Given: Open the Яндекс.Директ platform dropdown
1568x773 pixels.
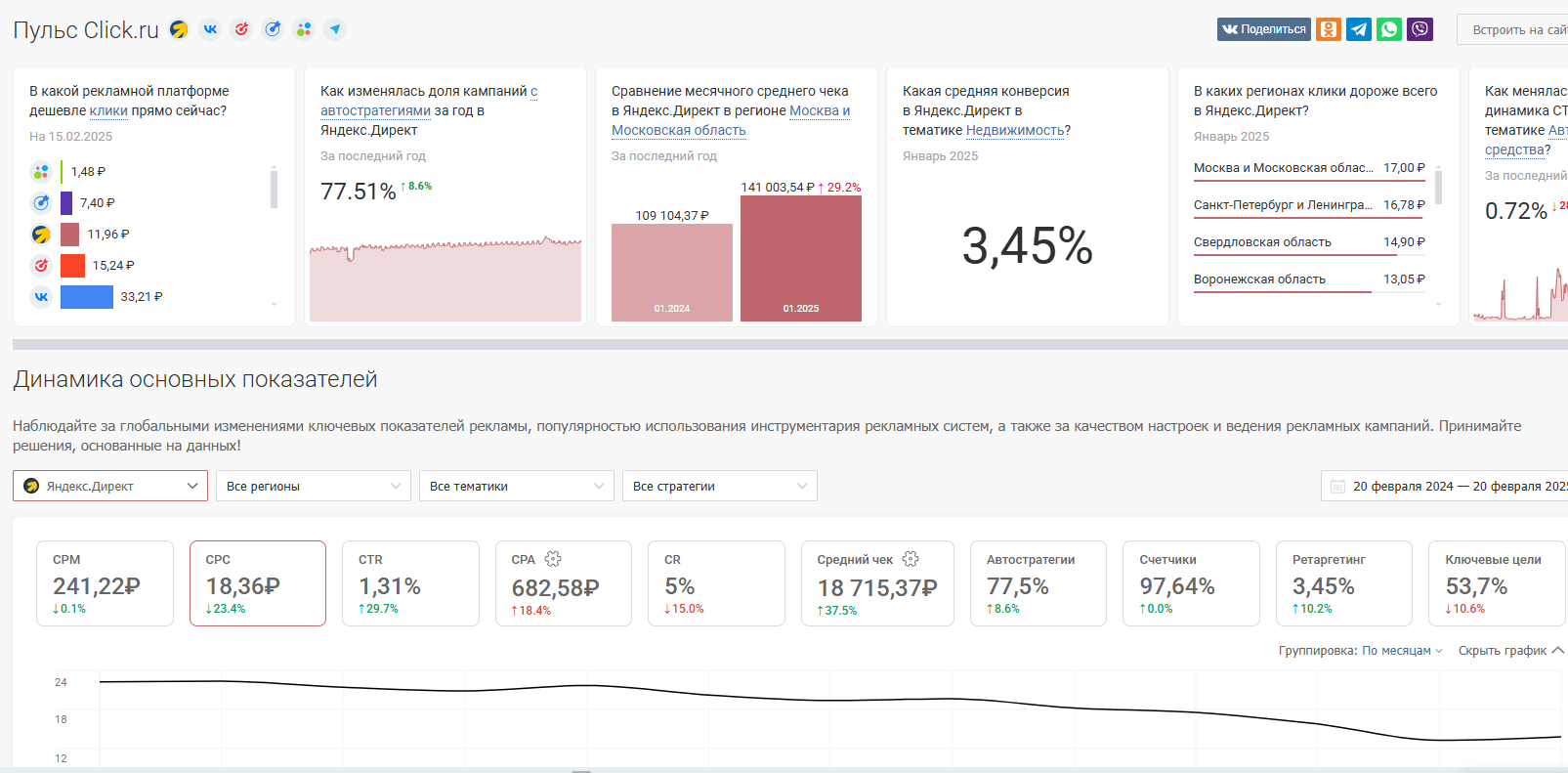Looking at the screenshot, I should 110,486.
